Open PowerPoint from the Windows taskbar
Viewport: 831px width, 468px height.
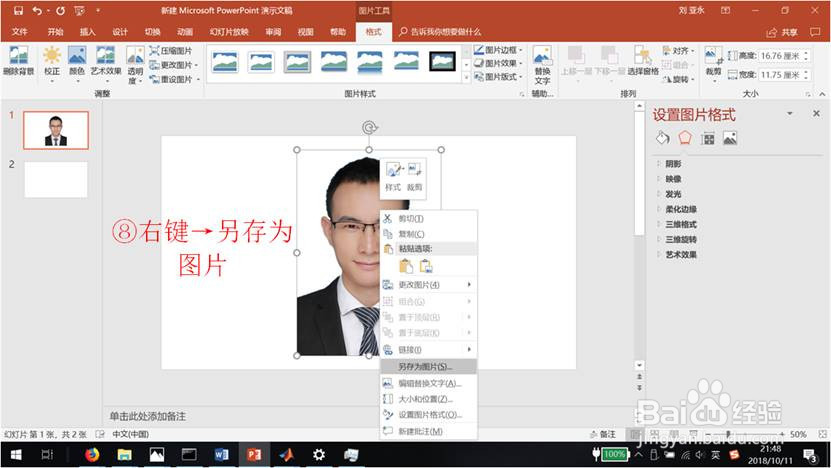[x=254, y=454]
